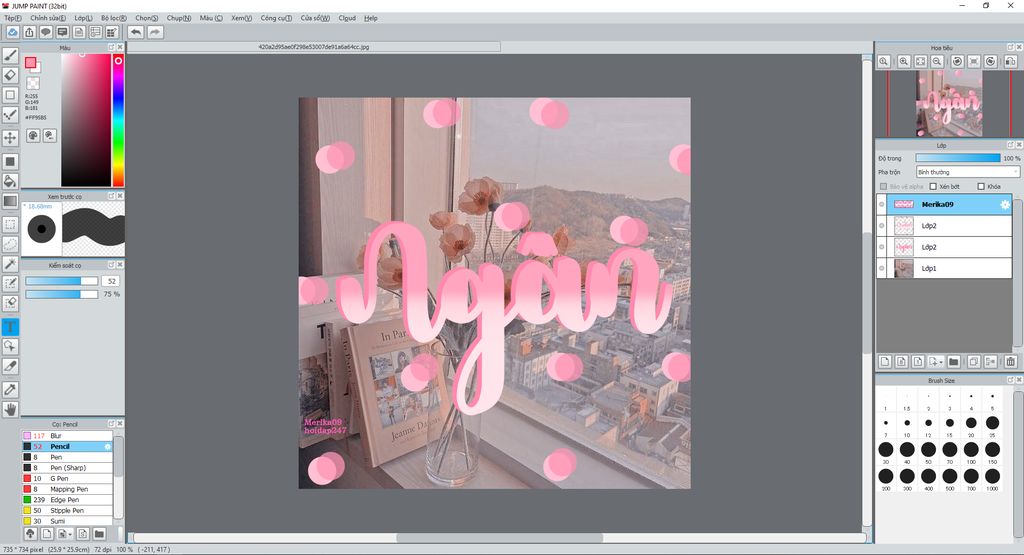Screen dimensions: 1024x555
Task: Open the Công cụ menu
Action: click(x=276, y=18)
